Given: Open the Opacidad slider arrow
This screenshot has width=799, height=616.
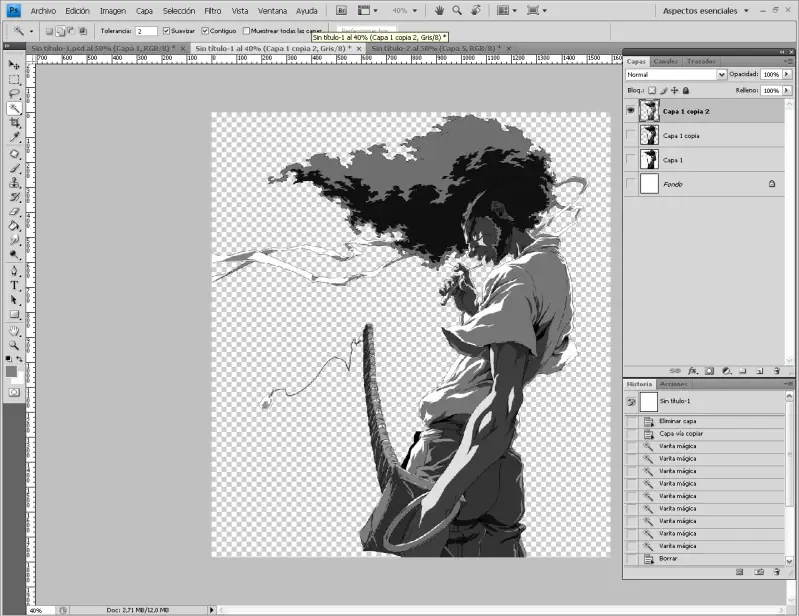Looking at the screenshot, I should point(787,74).
